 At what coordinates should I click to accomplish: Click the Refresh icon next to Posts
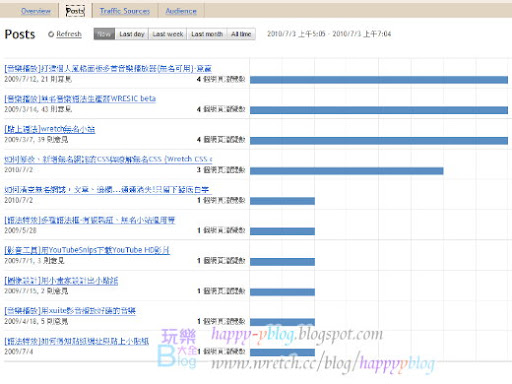(x=51, y=34)
